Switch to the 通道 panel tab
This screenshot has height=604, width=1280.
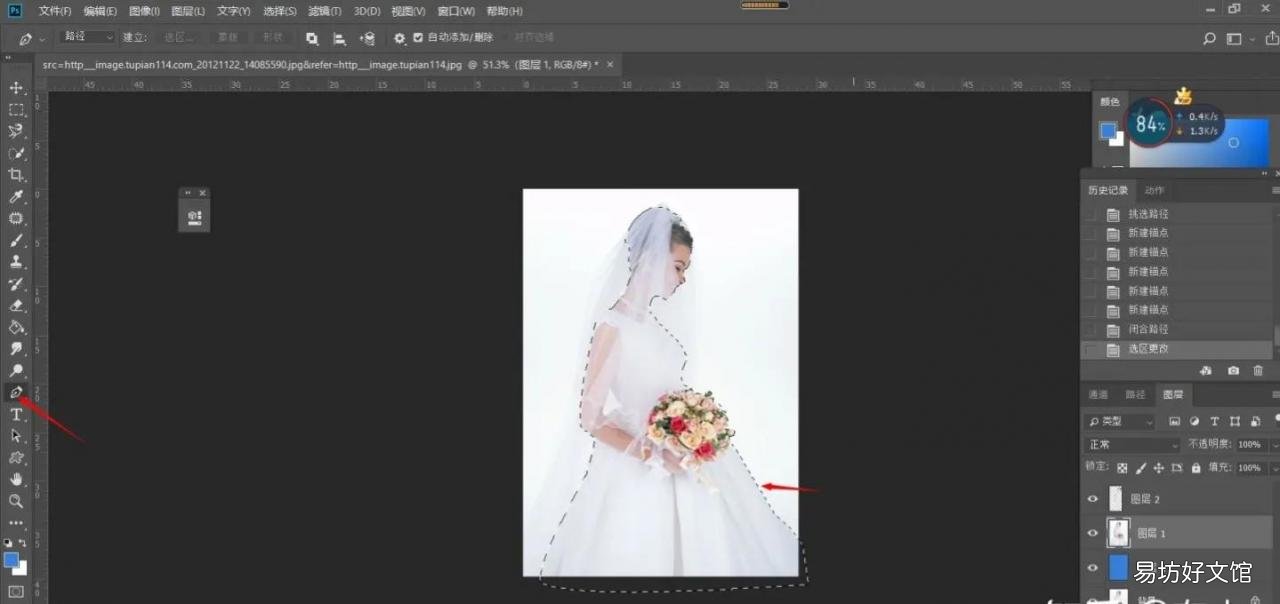point(1098,395)
